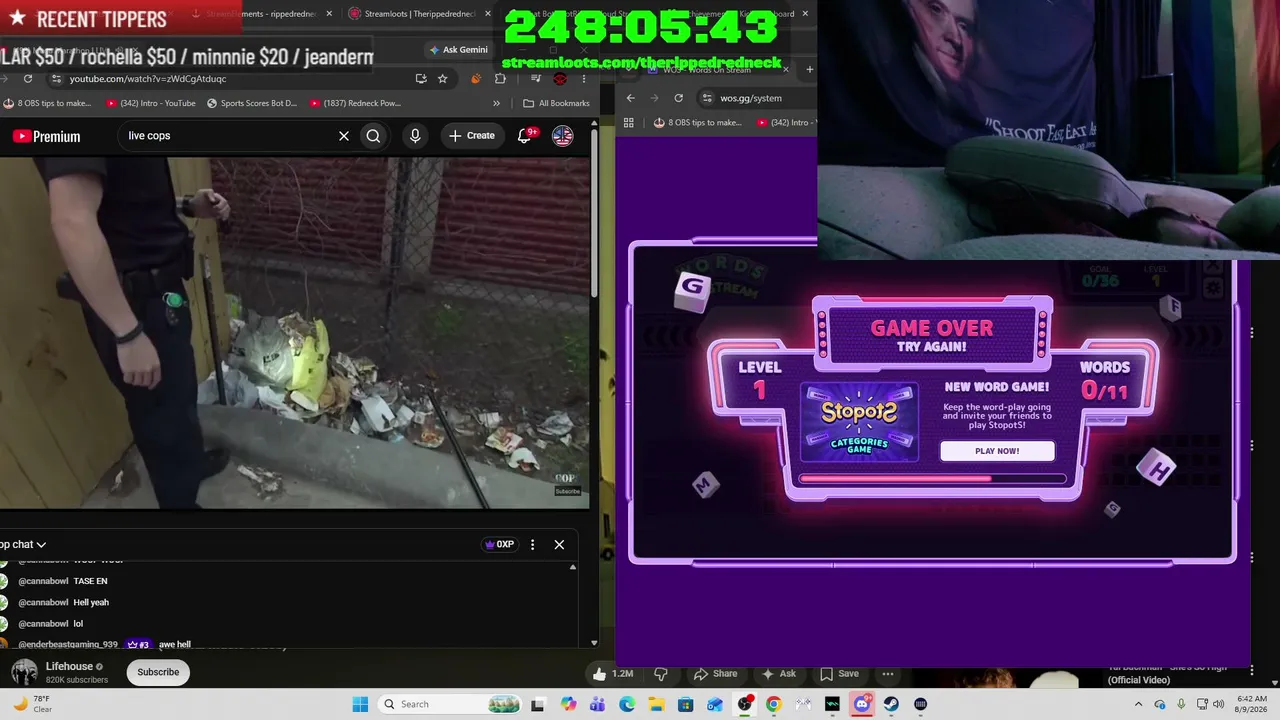The image size is (1280, 720).
Task: Start voice search with the microphone icon
Action: (415, 136)
